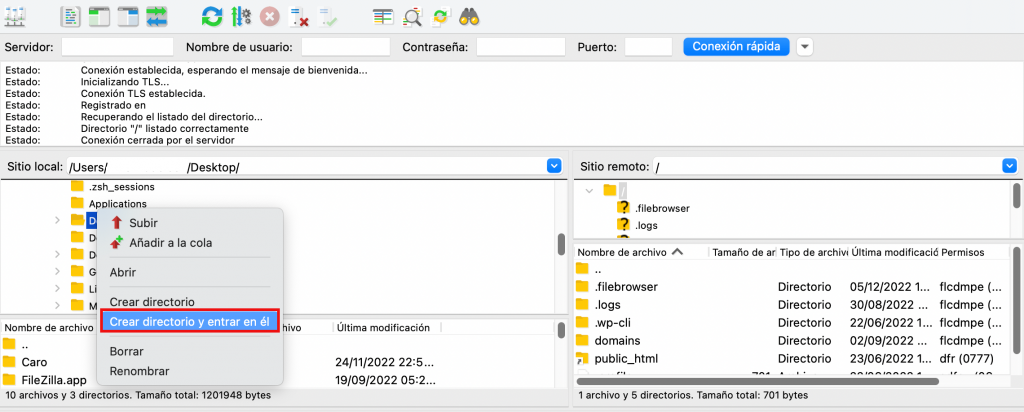Toggle the transfer queue display
The height and width of the screenshot is (412, 1024).
[x=157, y=16]
